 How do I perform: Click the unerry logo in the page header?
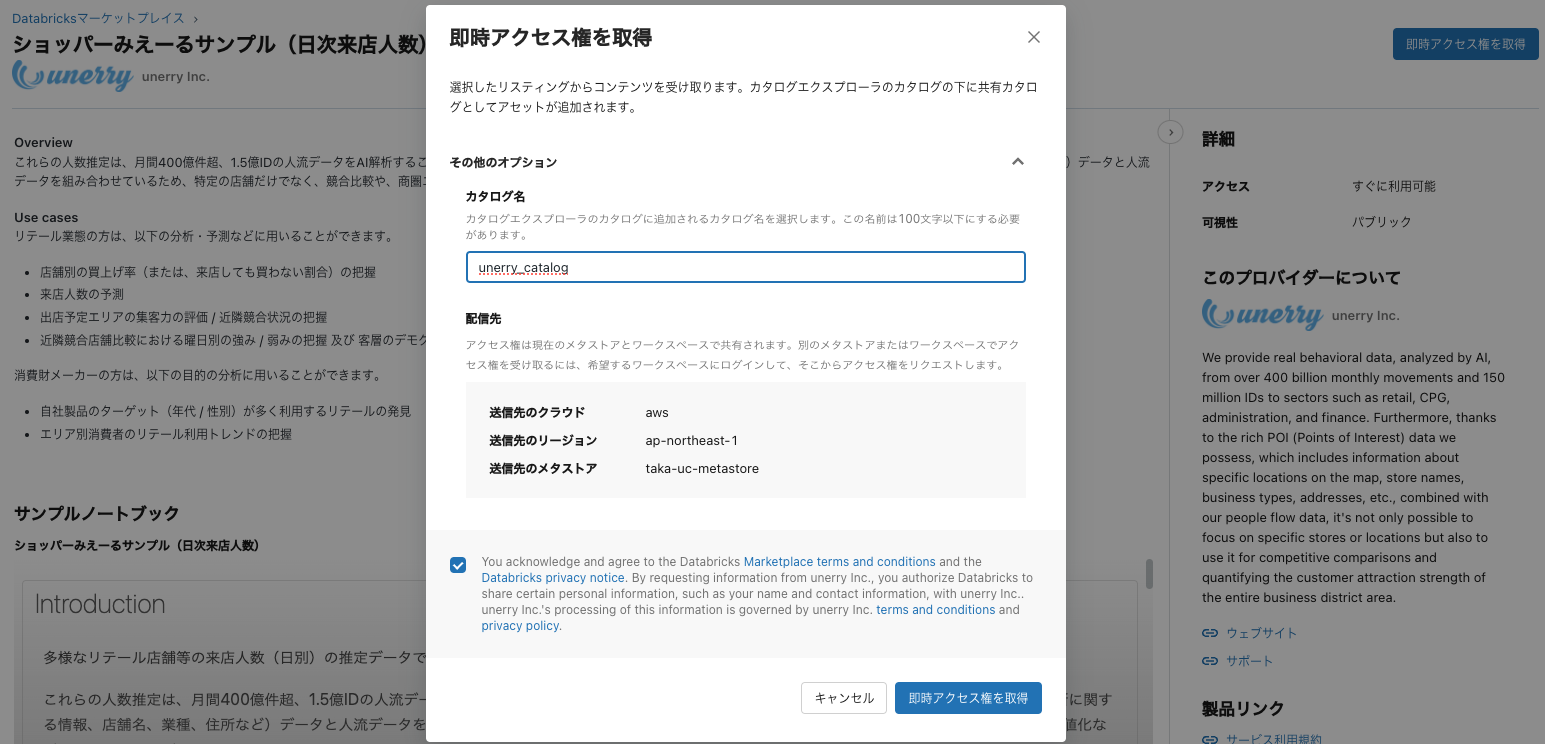[x=73, y=76]
